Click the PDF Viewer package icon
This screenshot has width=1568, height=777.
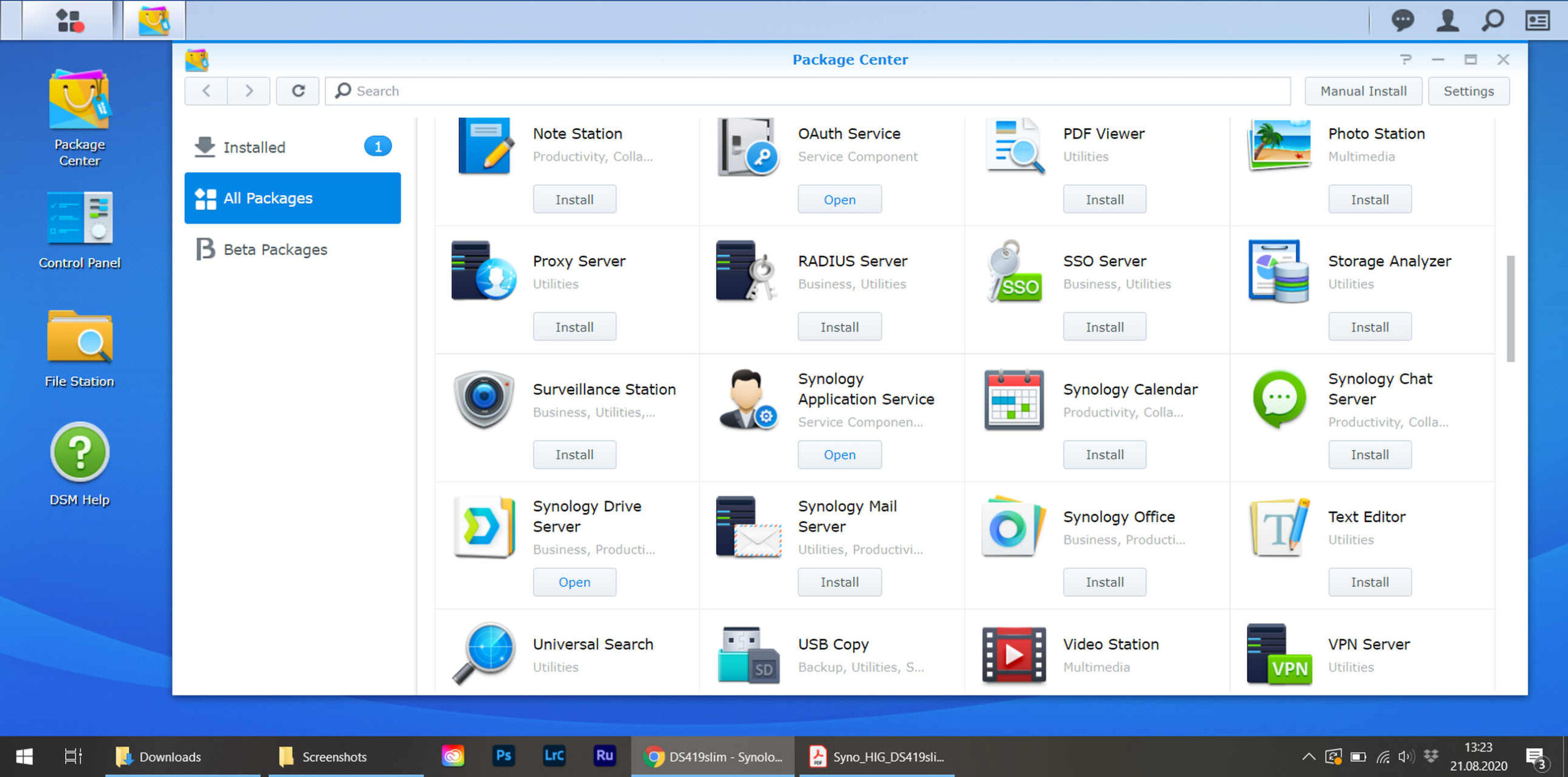pos(1014,146)
